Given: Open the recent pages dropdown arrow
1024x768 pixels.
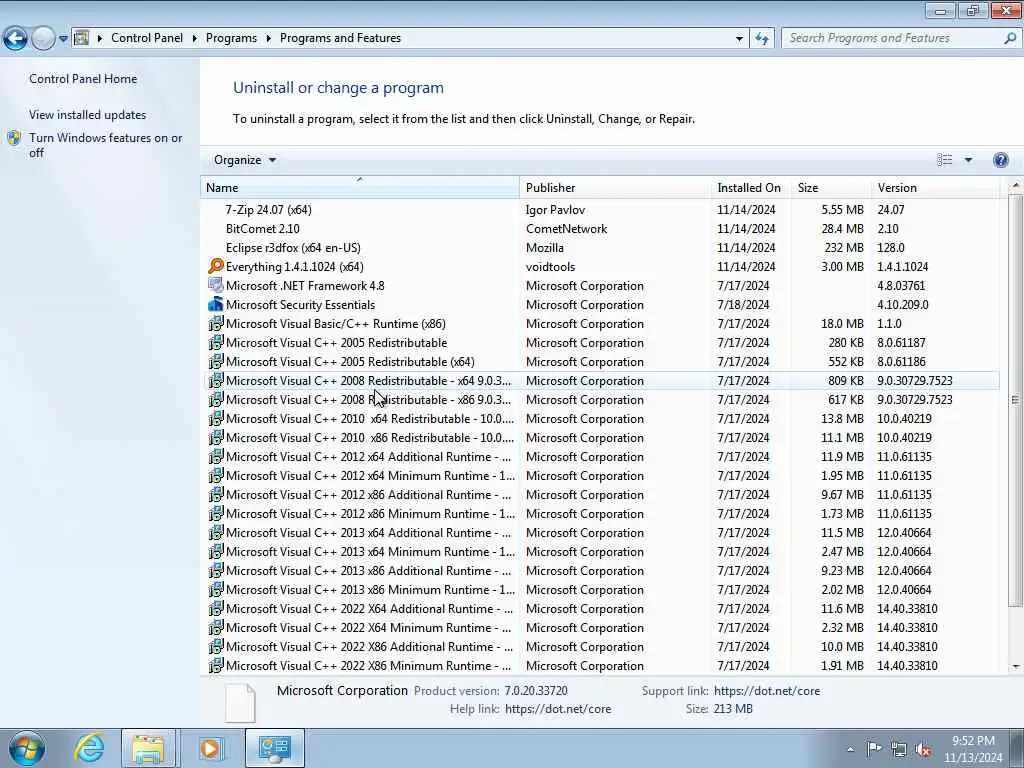Looking at the screenshot, I should [63, 39].
